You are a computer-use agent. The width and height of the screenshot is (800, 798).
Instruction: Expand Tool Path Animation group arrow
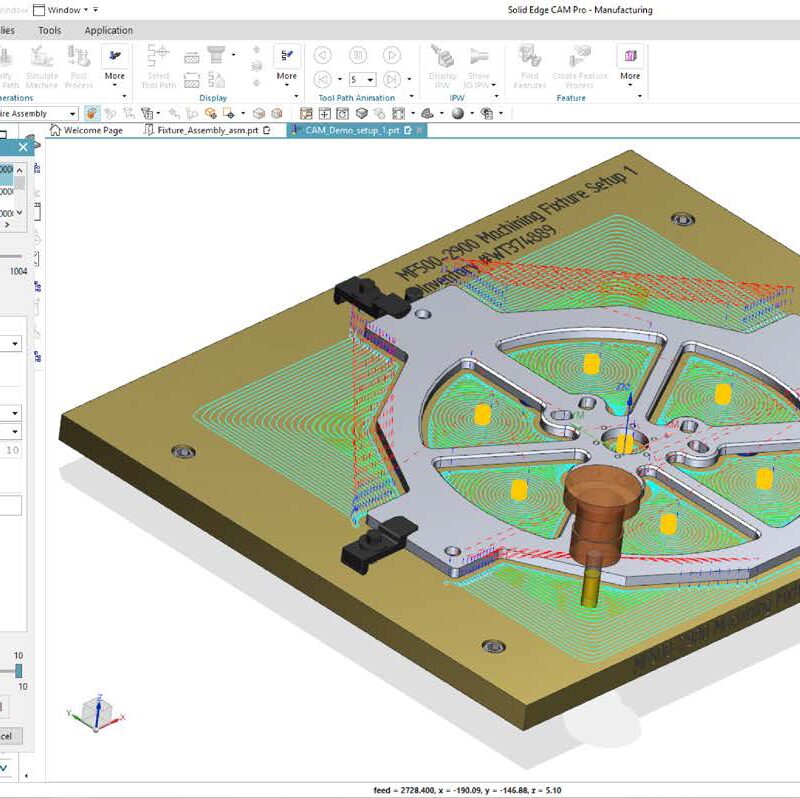point(412,96)
